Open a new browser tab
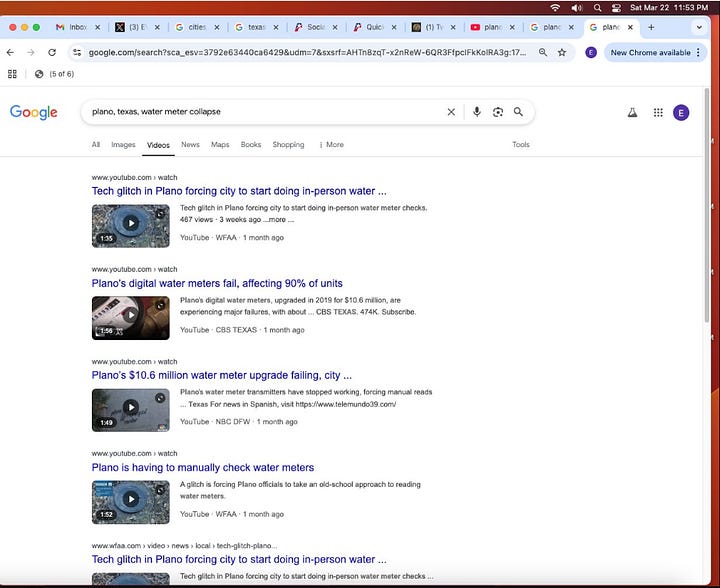 (651, 28)
